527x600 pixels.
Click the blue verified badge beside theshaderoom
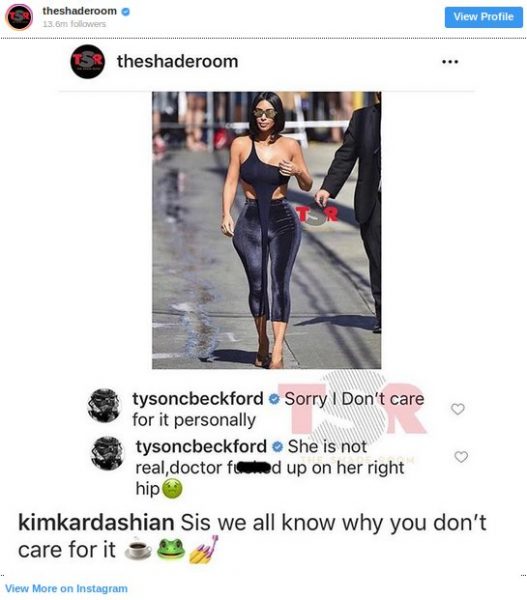click(x=126, y=12)
